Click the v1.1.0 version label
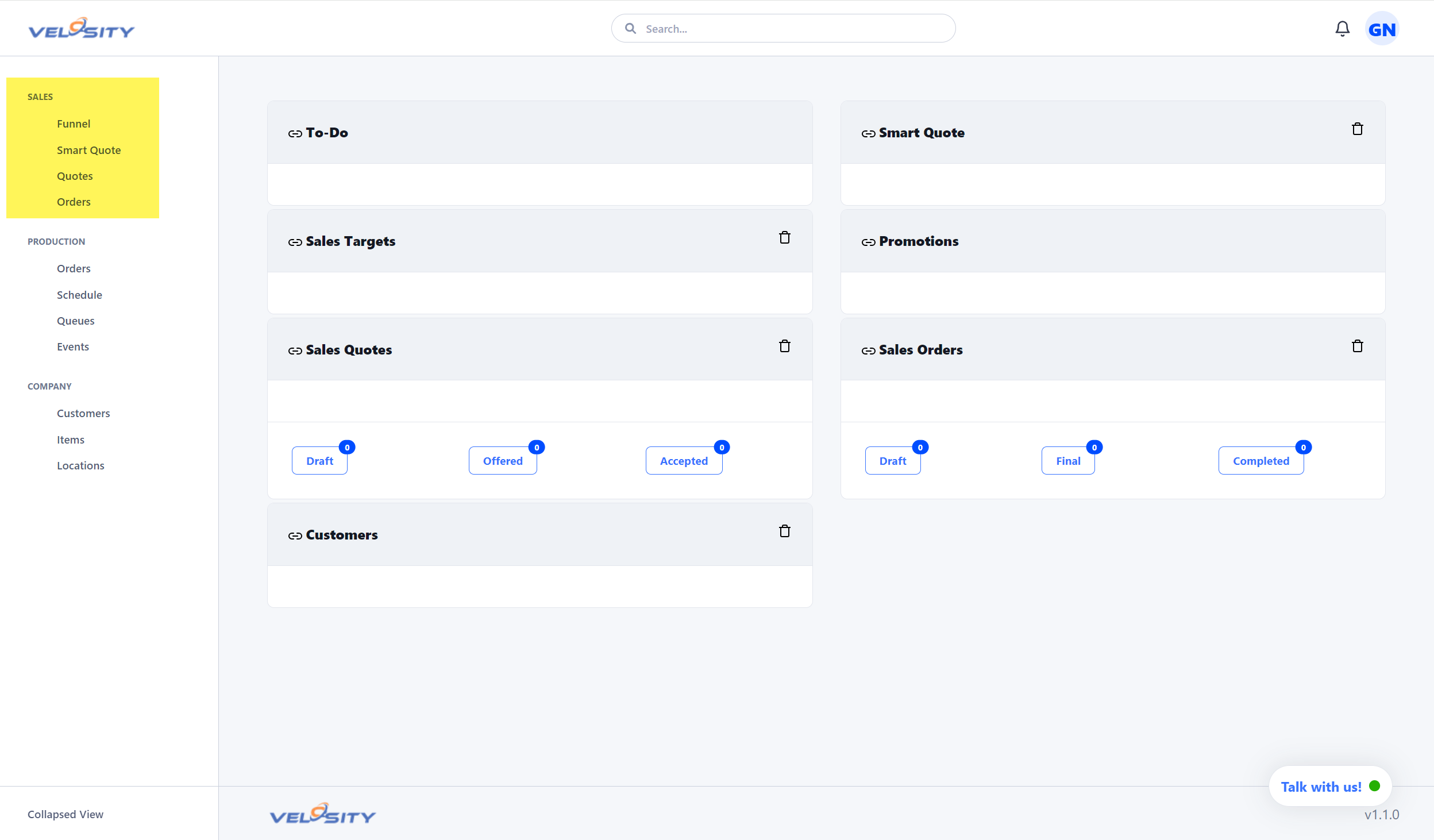The image size is (1434, 840). 1382,815
